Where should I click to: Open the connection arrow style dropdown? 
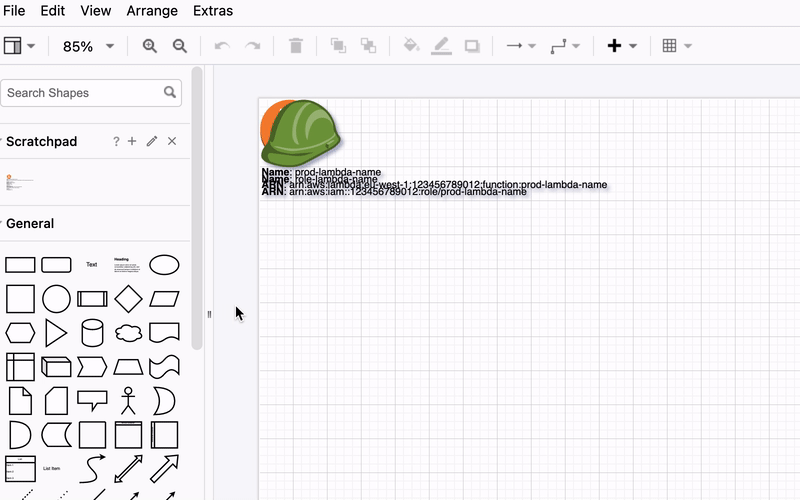[x=520, y=46]
